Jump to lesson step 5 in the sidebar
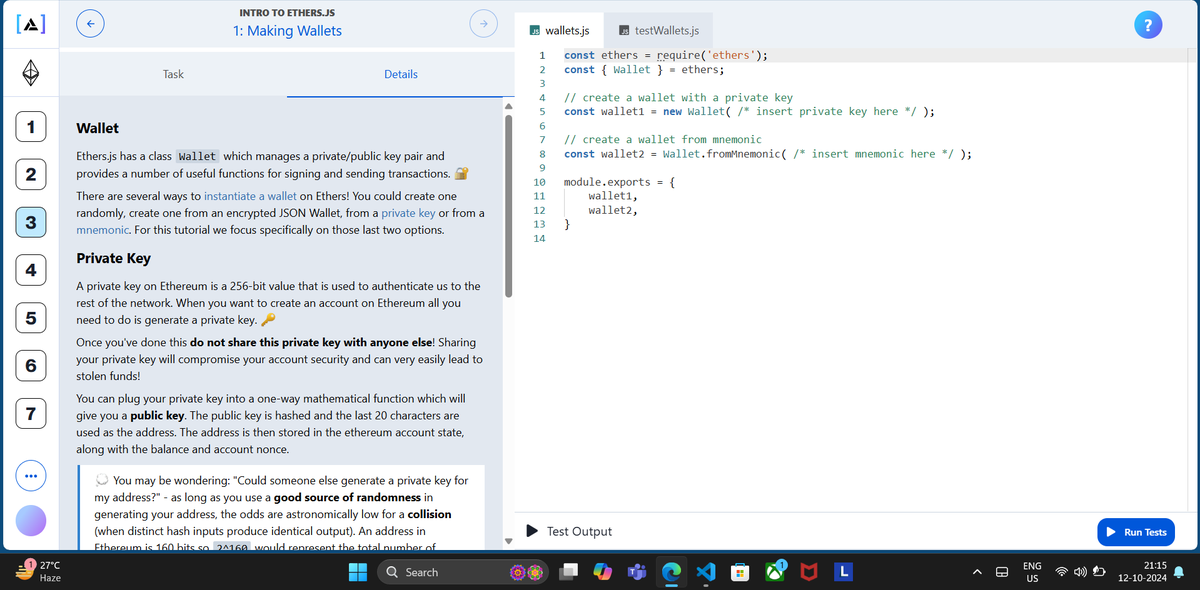Image resolution: width=1200 pixels, height=590 pixels. tap(30, 319)
